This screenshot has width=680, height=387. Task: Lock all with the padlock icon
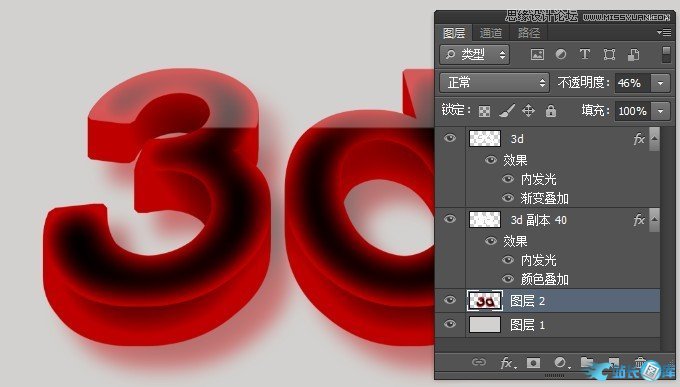(x=551, y=111)
